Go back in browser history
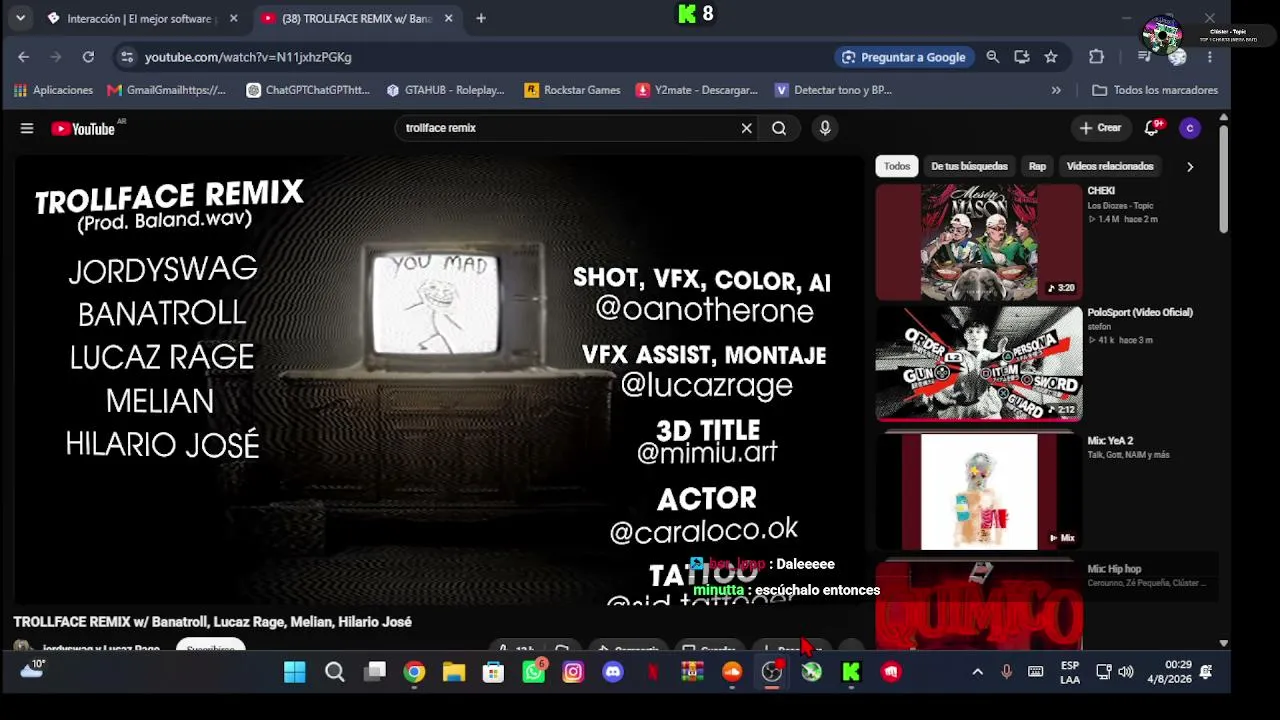1280x720 pixels. pyautogui.click(x=24, y=57)
